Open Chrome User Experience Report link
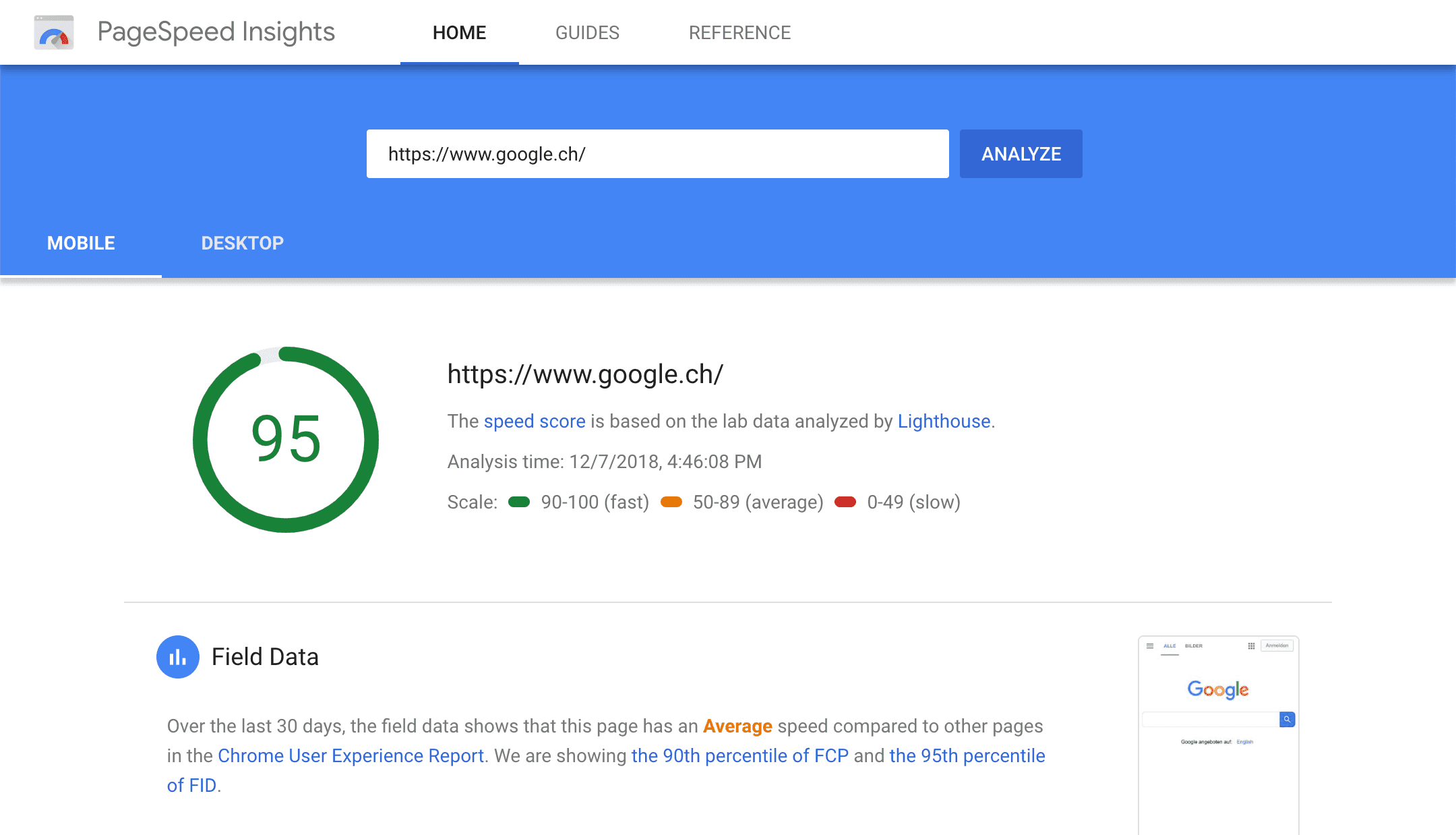Screen dimensions: 1456x835 (351, 755)
